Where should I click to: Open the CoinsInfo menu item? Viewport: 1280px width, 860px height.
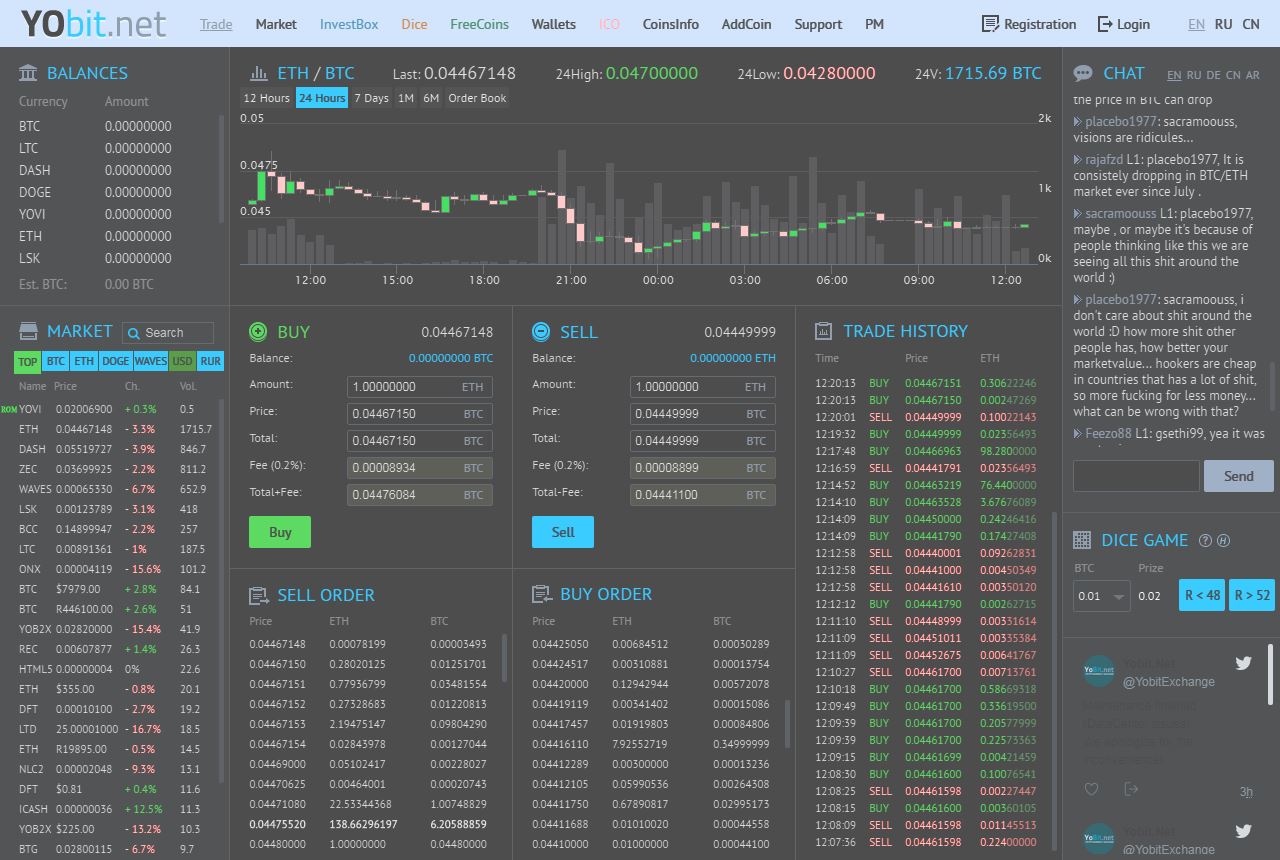coord(671,24)
